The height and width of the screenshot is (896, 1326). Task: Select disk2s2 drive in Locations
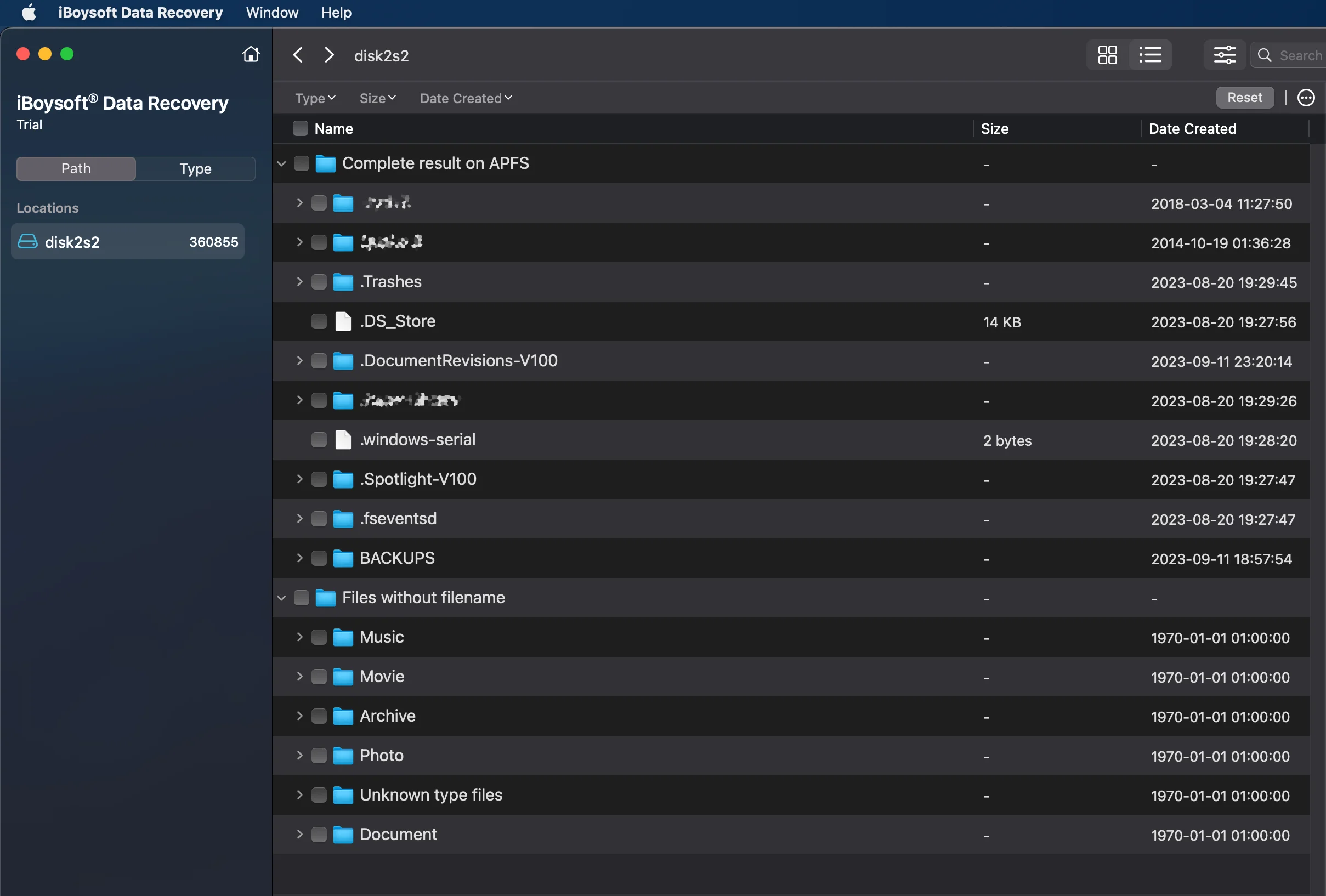pos(127,242)
